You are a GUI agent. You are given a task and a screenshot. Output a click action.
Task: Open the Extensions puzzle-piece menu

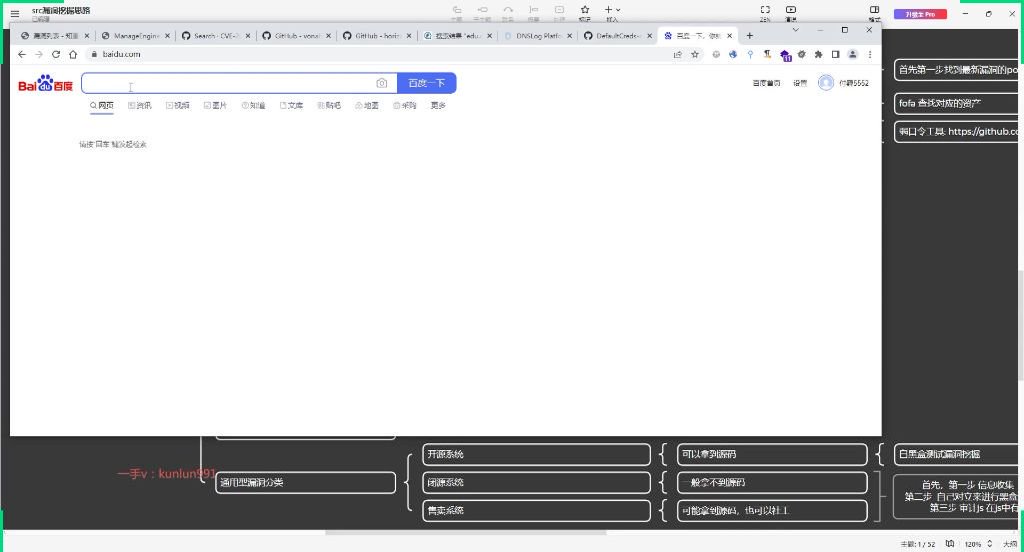coord(818,54)
